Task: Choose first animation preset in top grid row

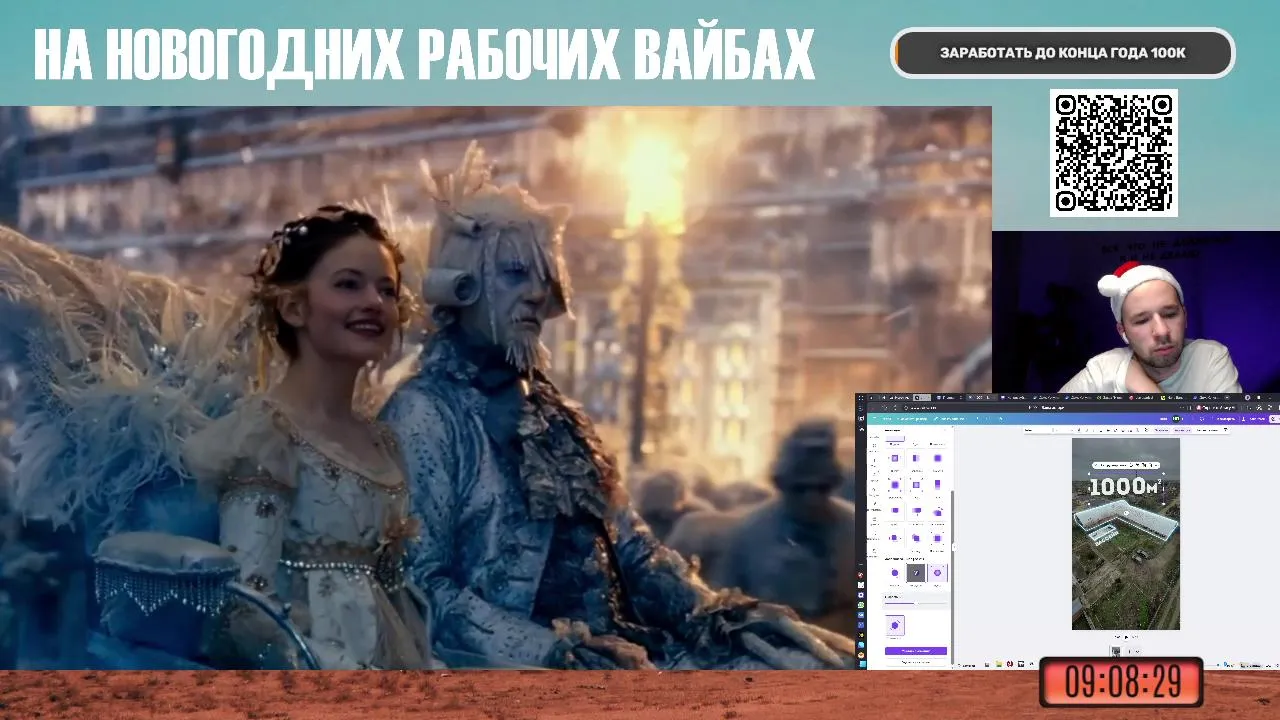Action: coord(895,458)
